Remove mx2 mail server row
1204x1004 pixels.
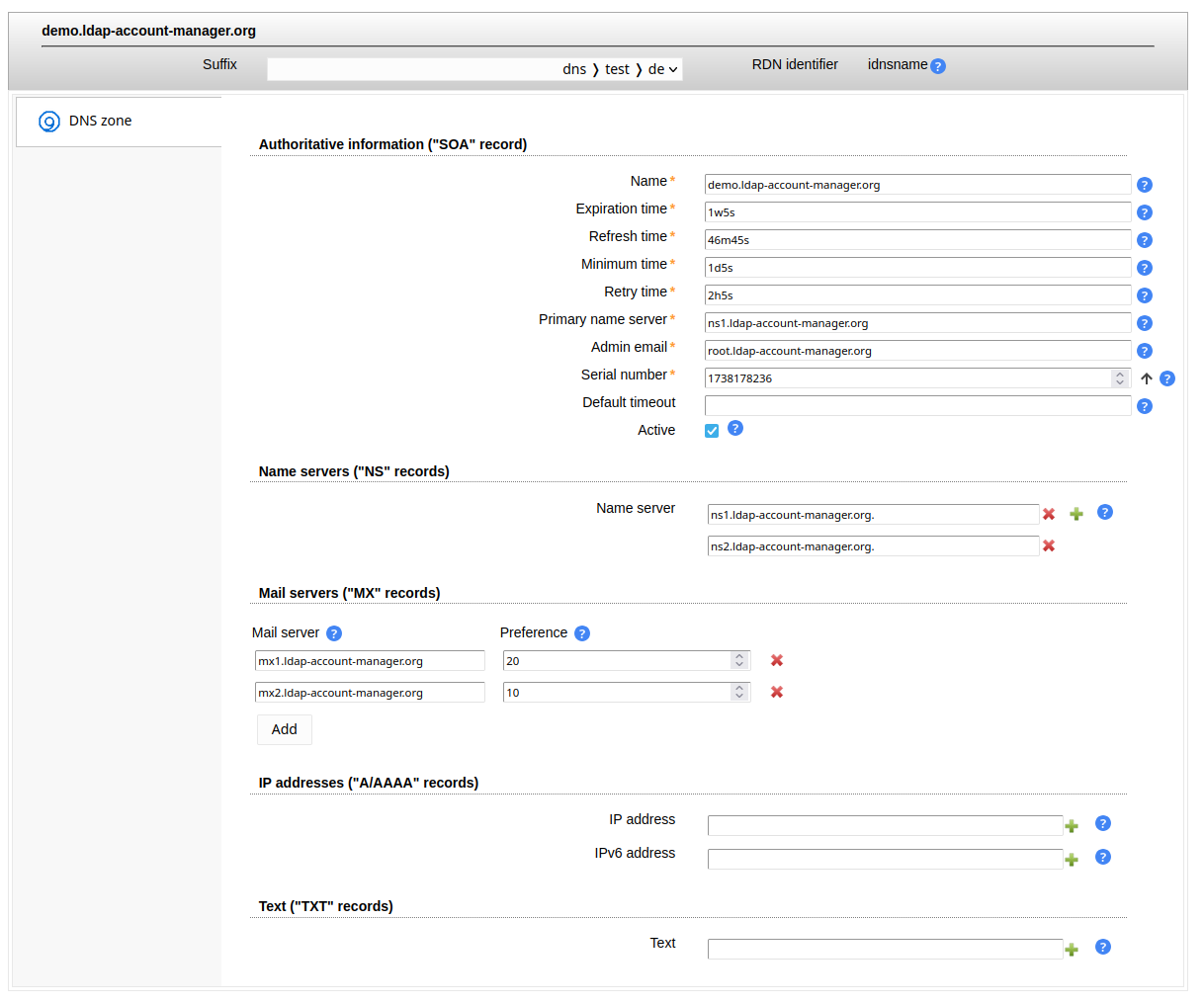click(x=777, y=692)
